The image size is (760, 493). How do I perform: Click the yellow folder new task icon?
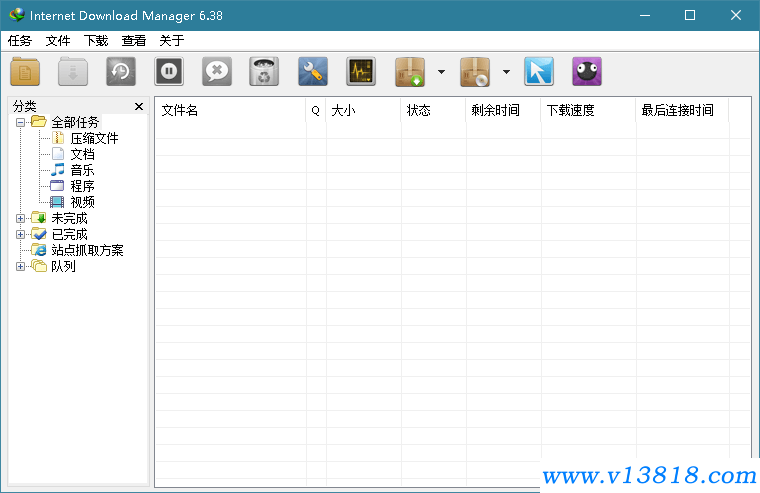[x=26, y=72]
